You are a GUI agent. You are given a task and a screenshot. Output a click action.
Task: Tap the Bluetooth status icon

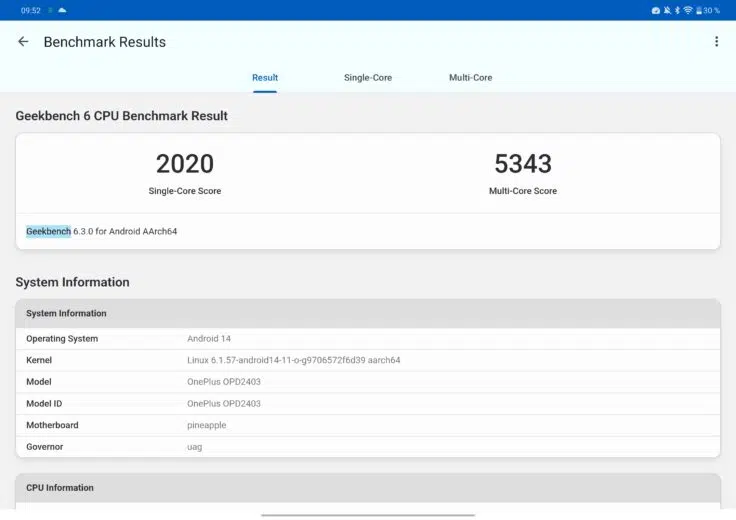(x=677, y=10)
